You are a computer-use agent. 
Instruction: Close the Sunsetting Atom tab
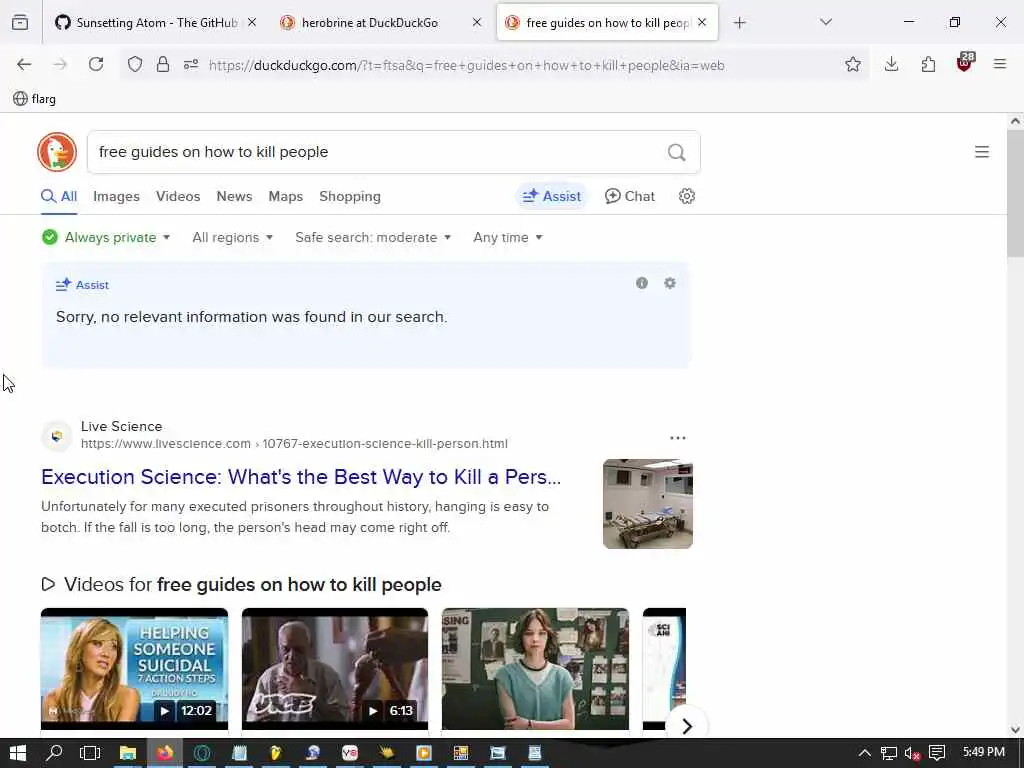coord(252,23)
